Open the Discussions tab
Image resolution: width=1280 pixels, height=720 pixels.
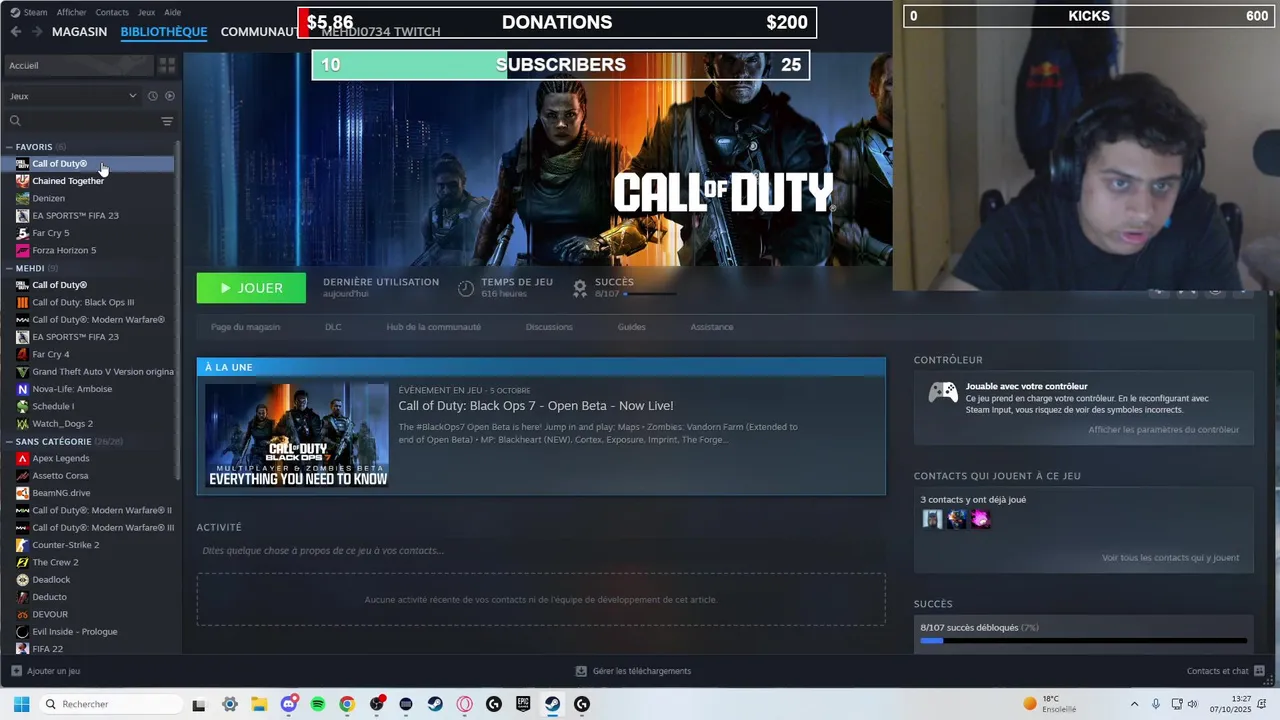[x=549, y=327]
